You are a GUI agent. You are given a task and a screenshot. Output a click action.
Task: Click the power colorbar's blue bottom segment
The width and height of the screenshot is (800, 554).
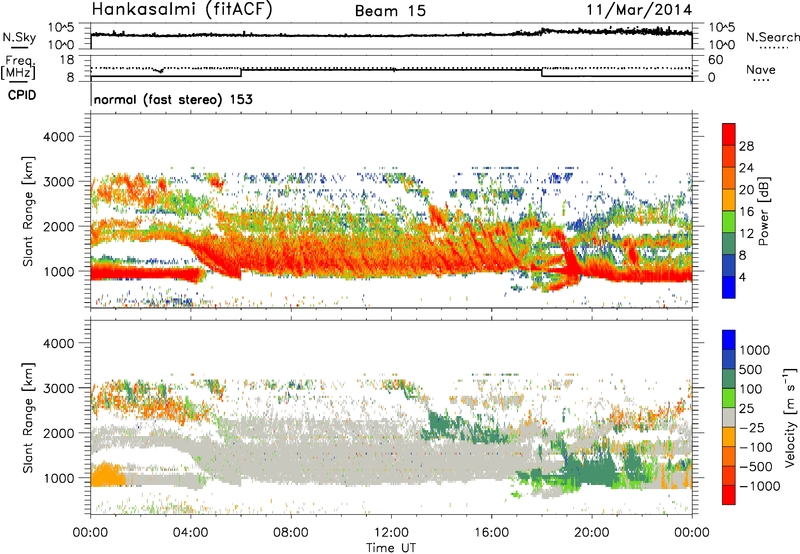729,287
